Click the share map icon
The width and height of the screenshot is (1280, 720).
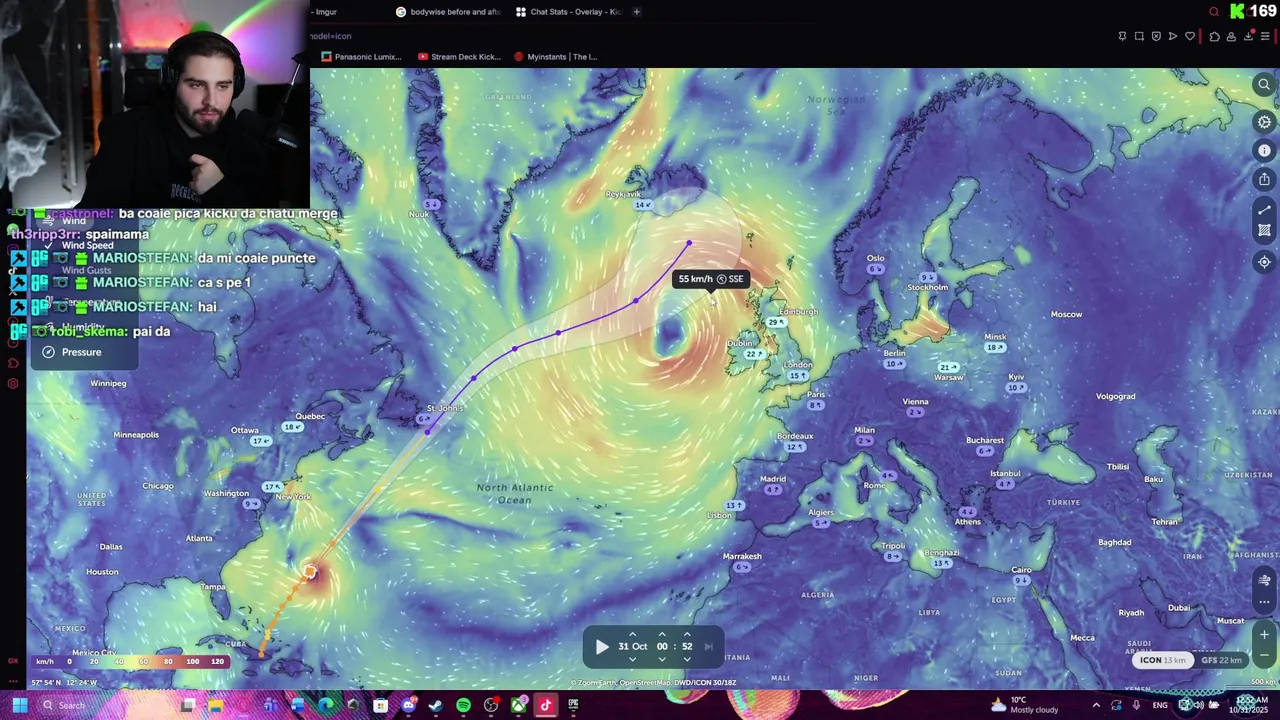pyautogui.click(x=1264, y=179)
